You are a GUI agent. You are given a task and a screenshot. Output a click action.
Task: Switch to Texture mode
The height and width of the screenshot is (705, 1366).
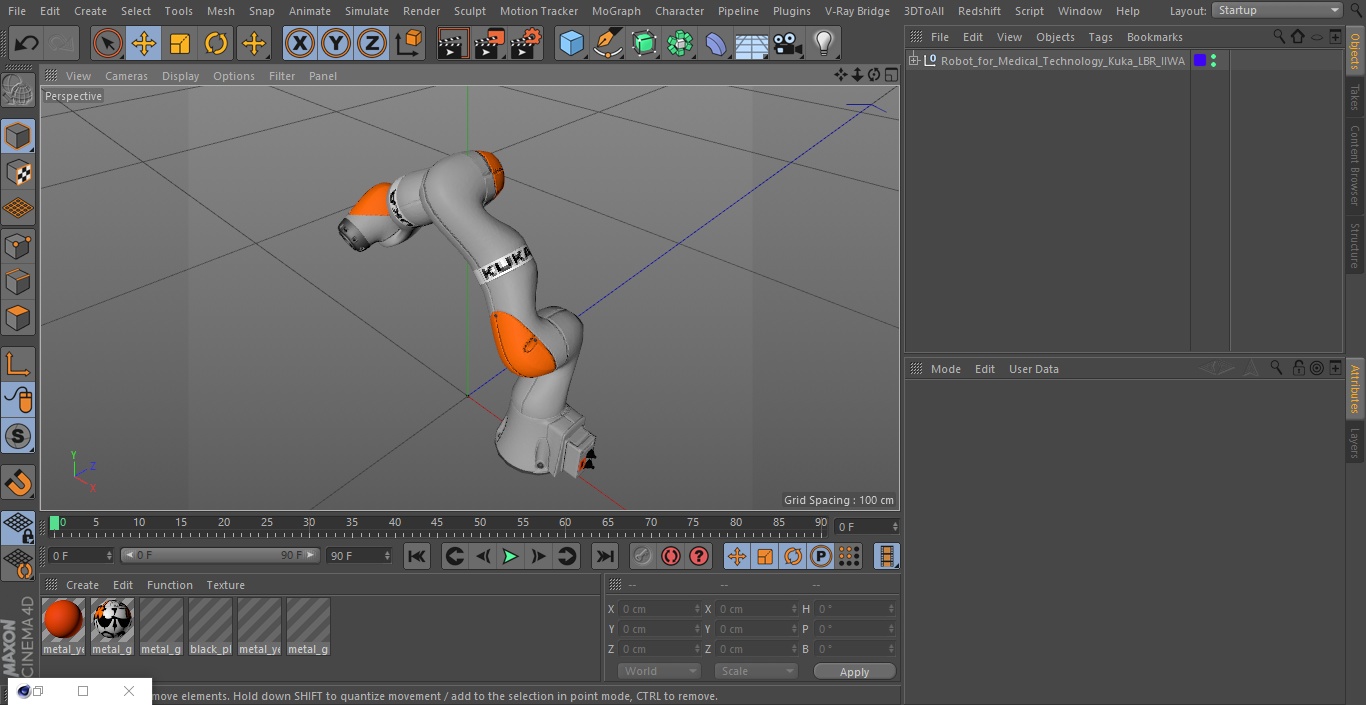coord(18,172)
